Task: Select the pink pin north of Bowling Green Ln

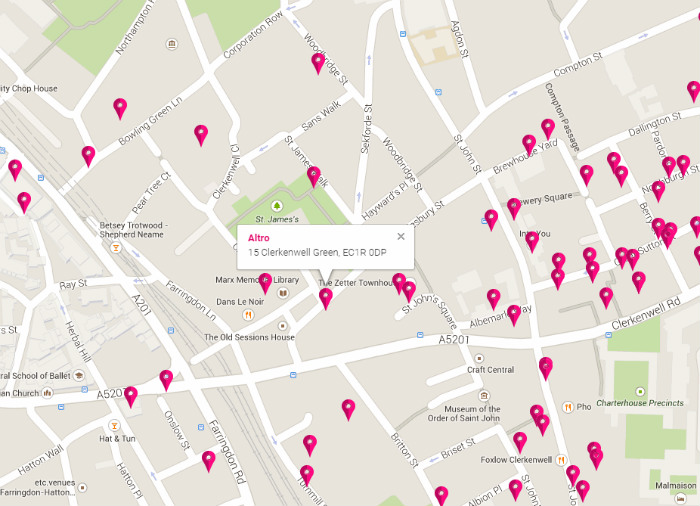Action: click(120, 109)
